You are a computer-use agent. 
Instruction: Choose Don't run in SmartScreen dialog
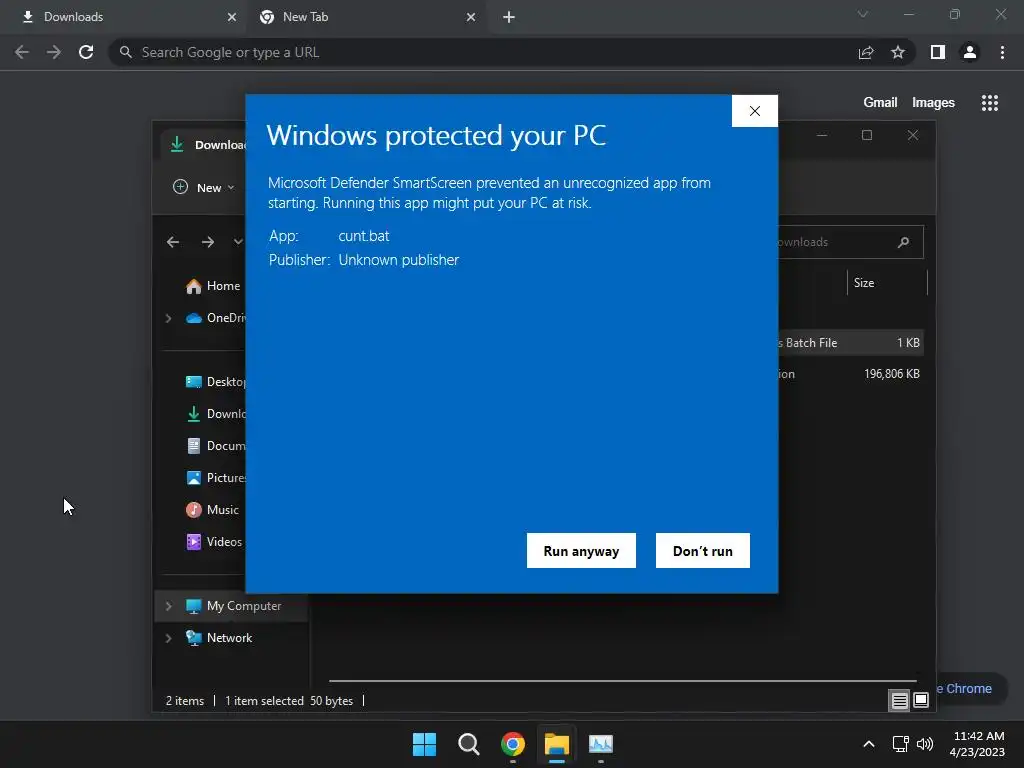click(x=703, y=551)
